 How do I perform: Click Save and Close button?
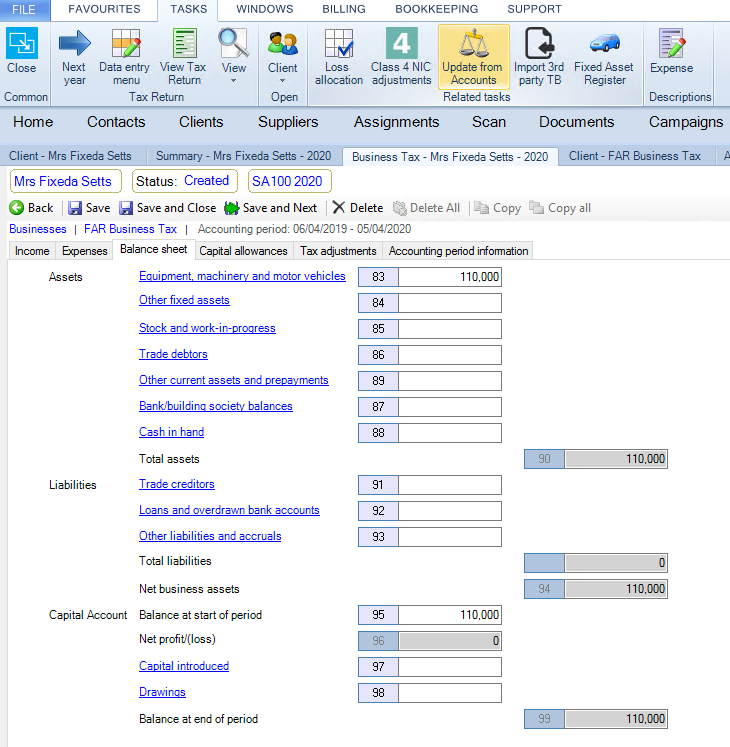168,208
